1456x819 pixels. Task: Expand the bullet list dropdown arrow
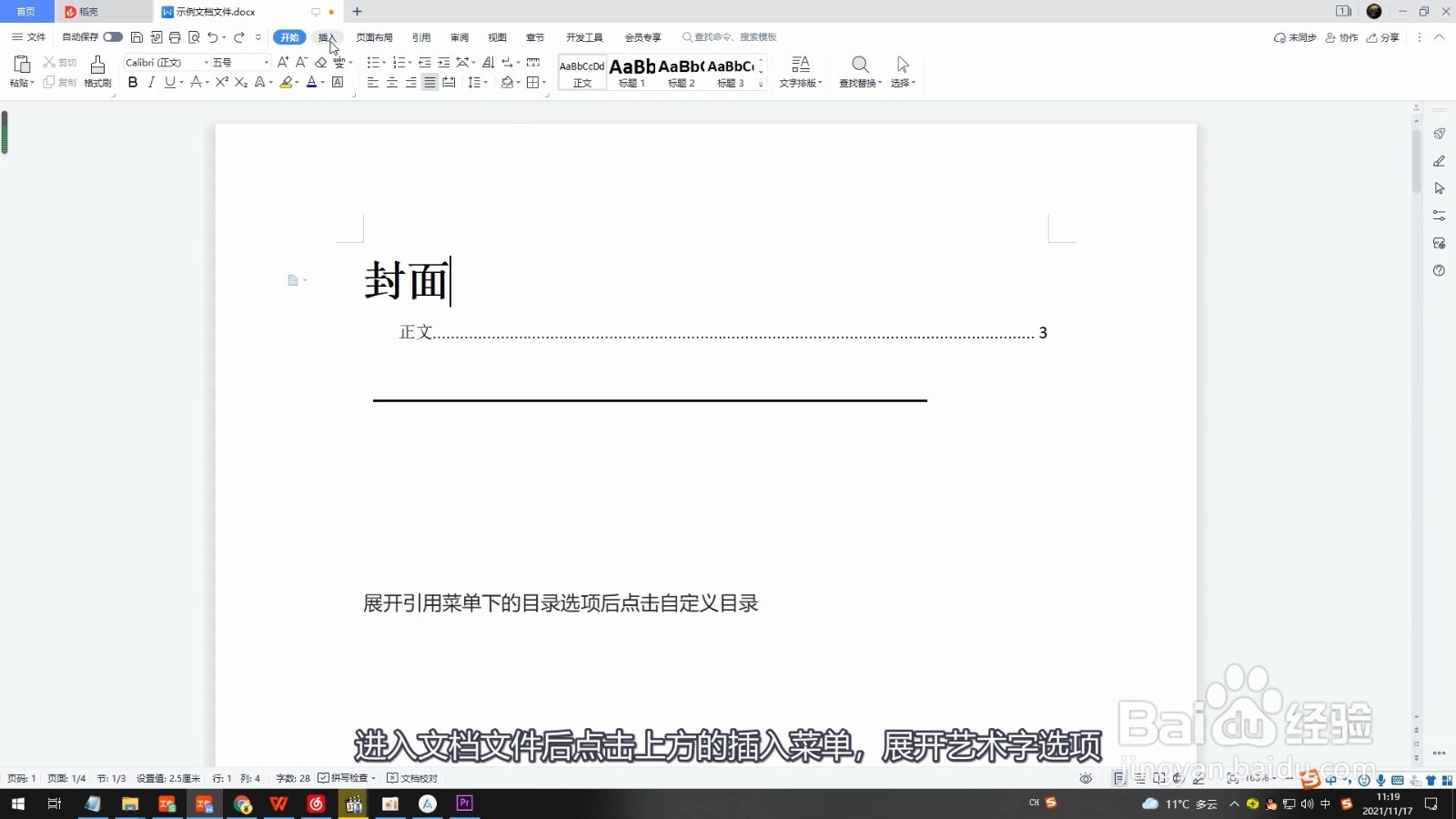tap(384, 63)
